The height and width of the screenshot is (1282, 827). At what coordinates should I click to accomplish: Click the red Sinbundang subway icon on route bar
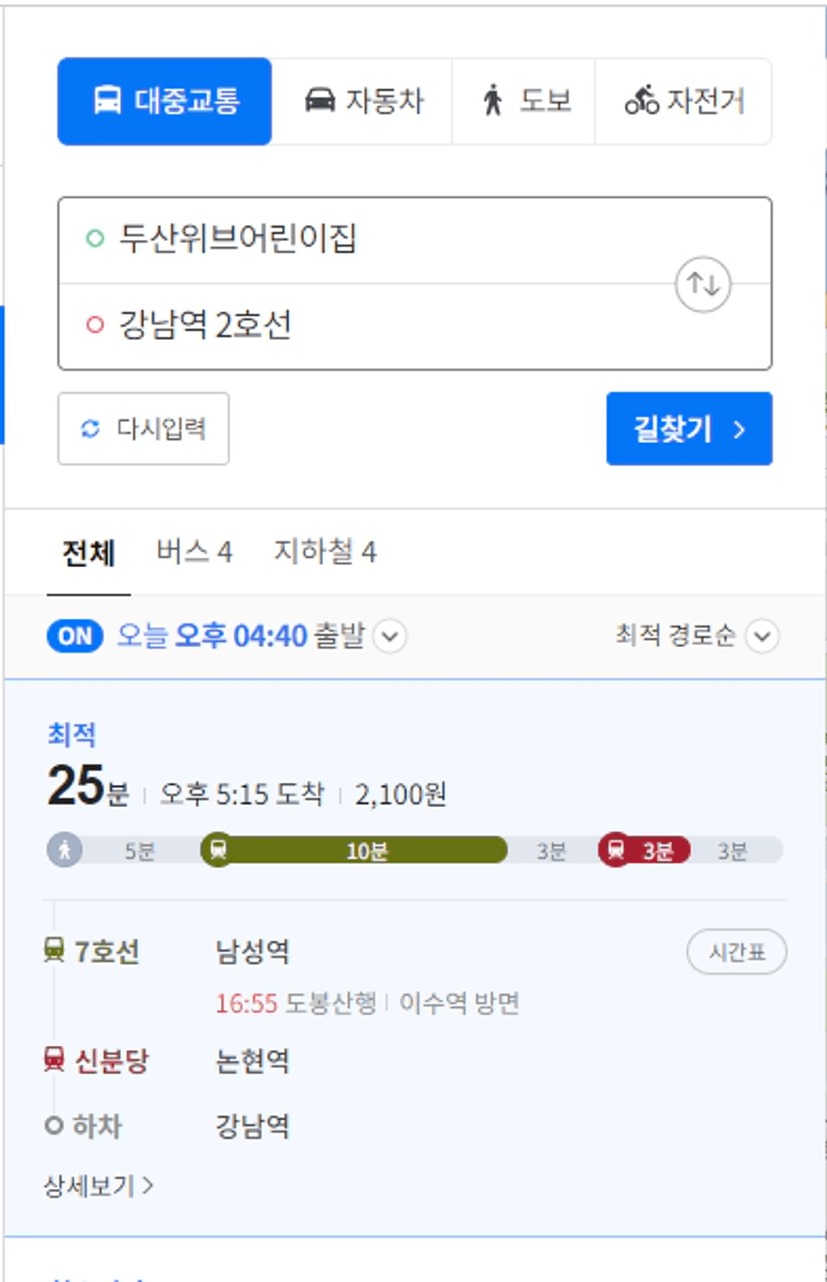(x=615, y=850)
